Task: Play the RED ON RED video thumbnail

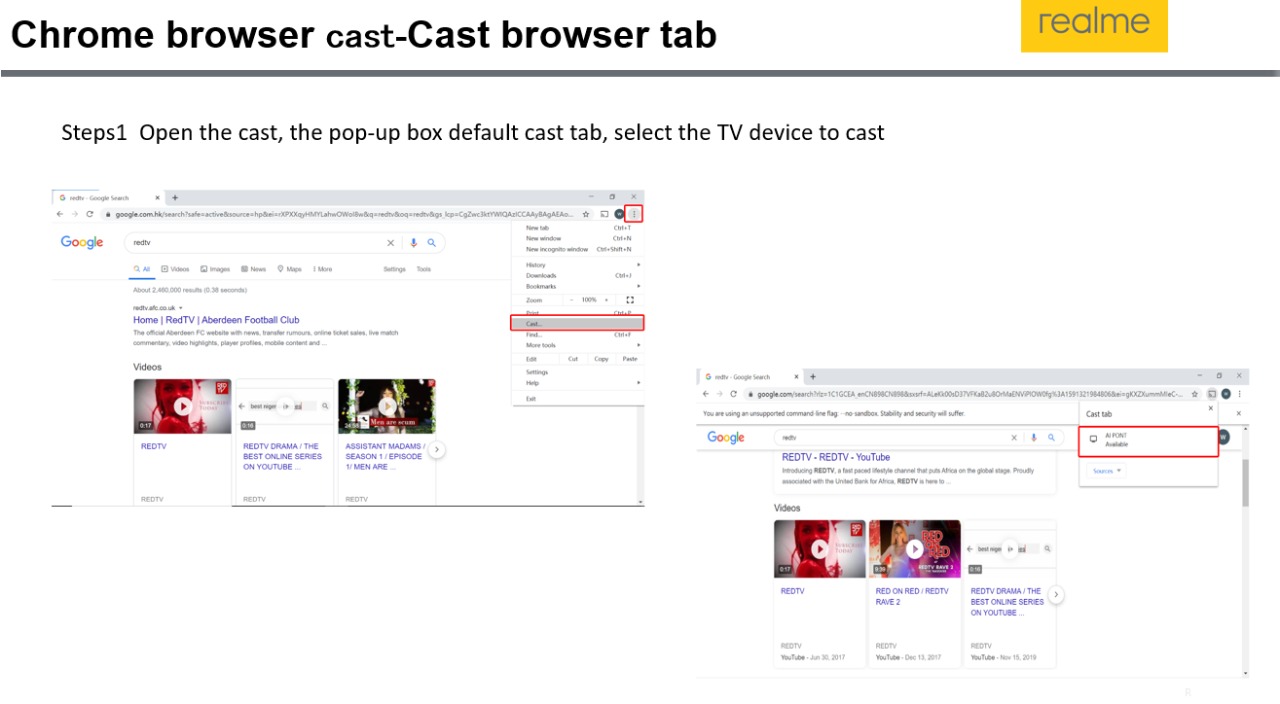Action: tap(914, 549)
